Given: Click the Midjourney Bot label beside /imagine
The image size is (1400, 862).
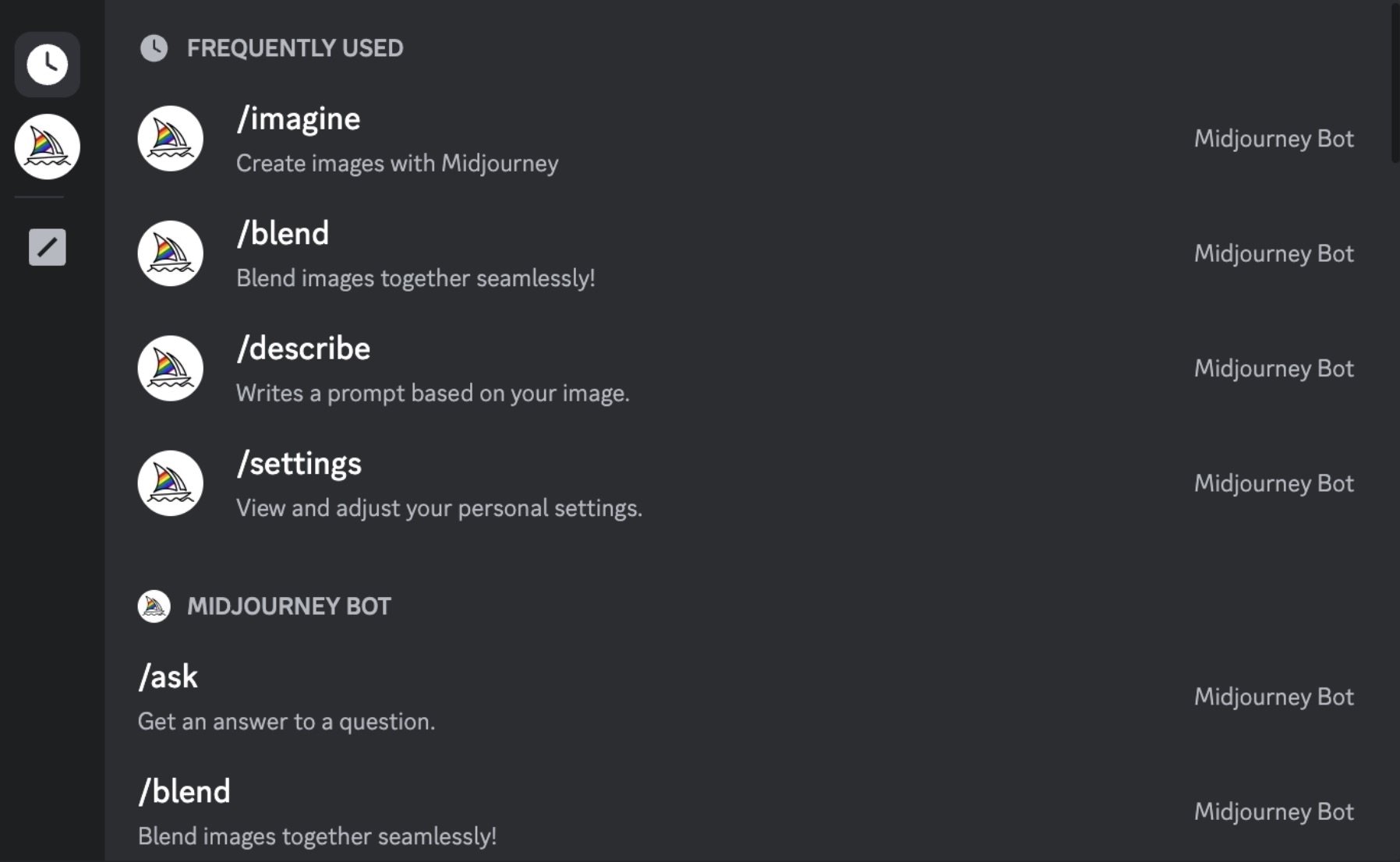Looking at the screenshot, I should click(1274, 139).
